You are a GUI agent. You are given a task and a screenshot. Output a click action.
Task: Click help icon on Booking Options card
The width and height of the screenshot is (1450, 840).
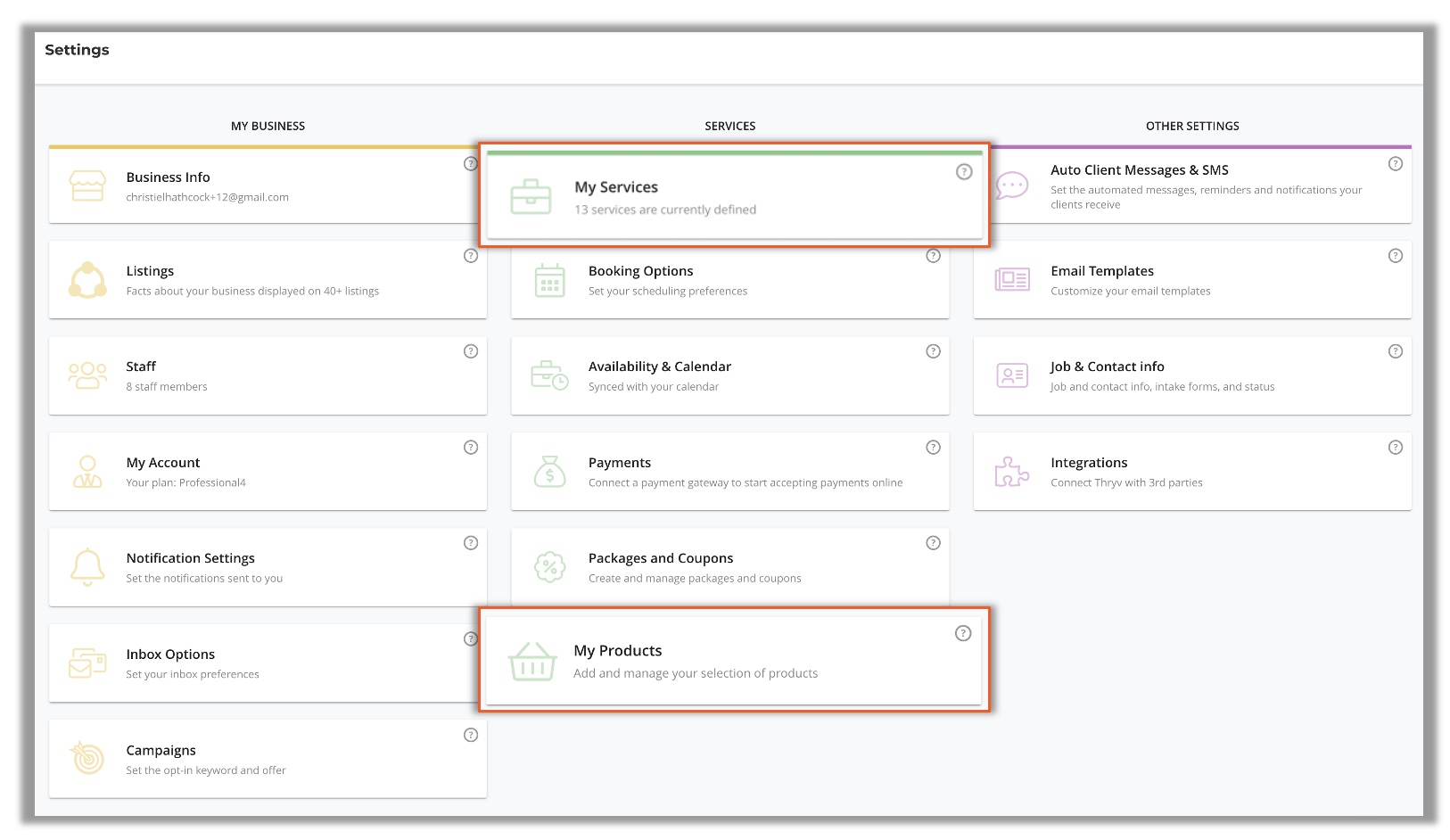(933, 256)
